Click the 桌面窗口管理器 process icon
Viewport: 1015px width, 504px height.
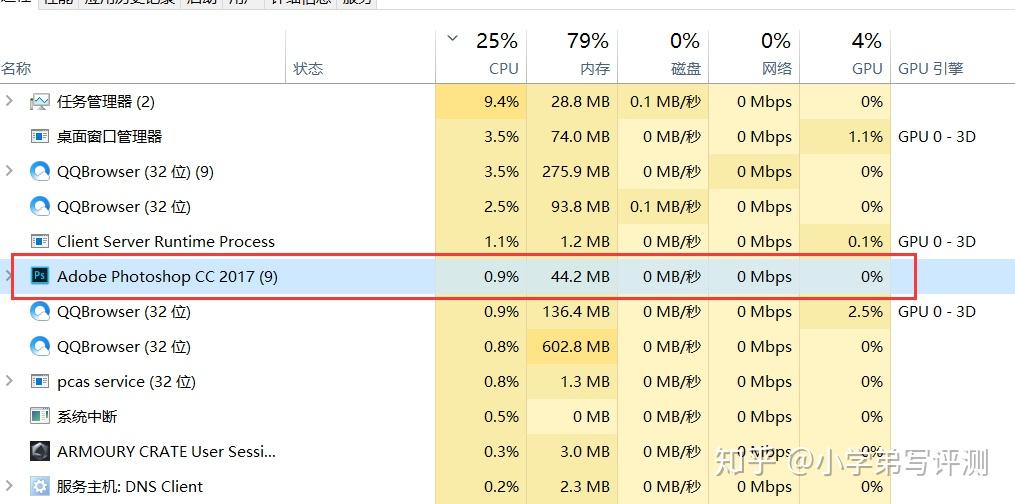pyautogui.click(x=40, y=137)
